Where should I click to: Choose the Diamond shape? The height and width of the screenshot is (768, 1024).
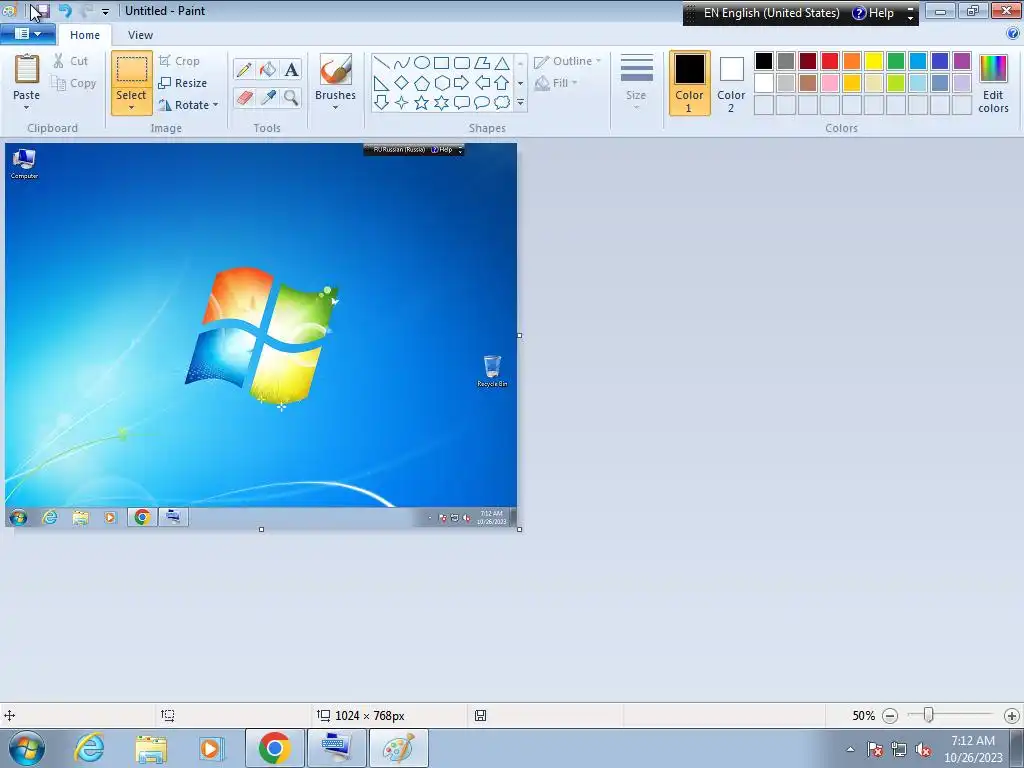click(402, 83)
